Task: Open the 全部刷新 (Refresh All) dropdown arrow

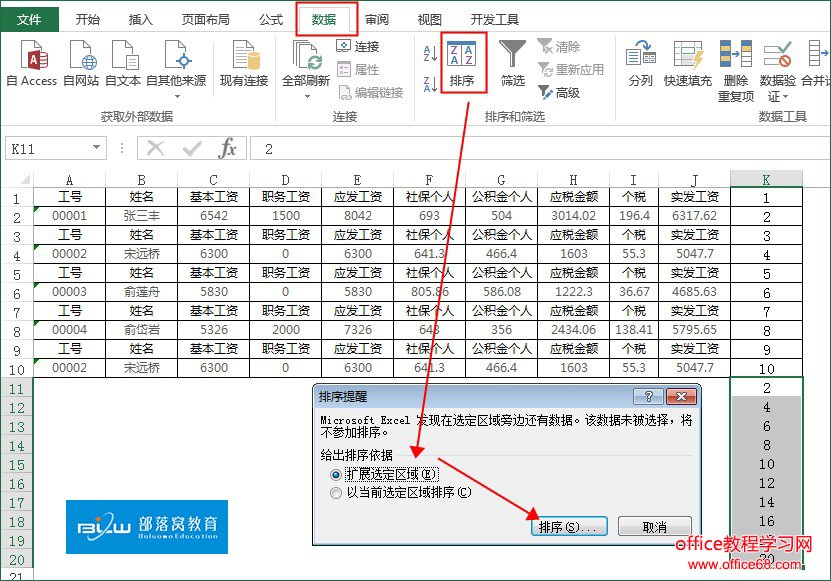Action: pyautogui.click(x=306, y=97)
